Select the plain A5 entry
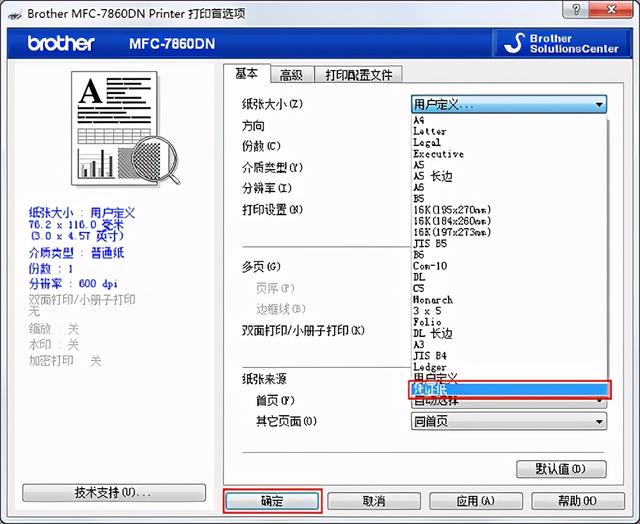This screenshot has height=524, width=640. pos(419,165)
